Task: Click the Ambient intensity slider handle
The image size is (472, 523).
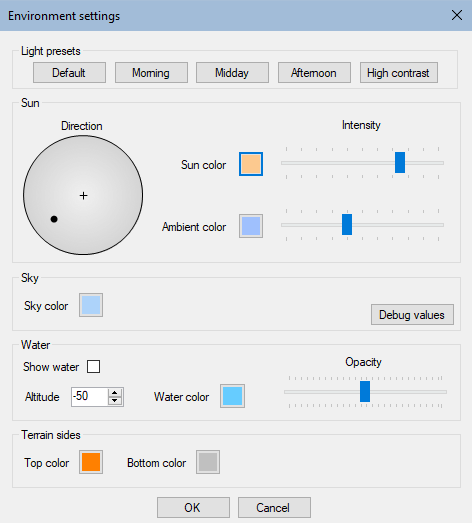Action: click(347, 224)
